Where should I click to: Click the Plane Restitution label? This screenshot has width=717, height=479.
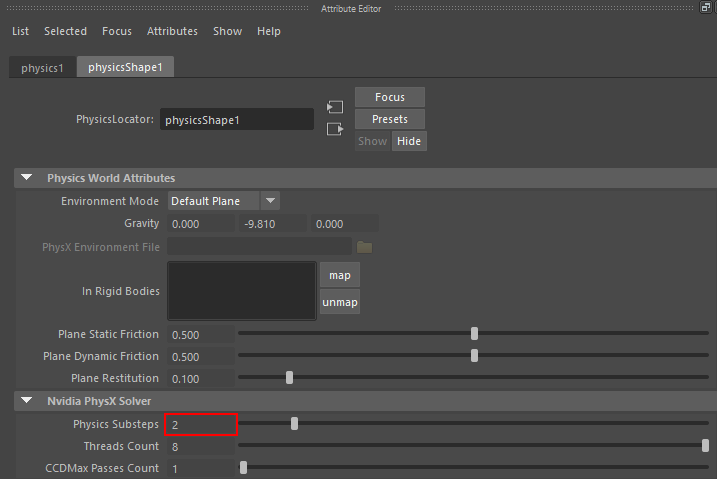coord(115,378)
